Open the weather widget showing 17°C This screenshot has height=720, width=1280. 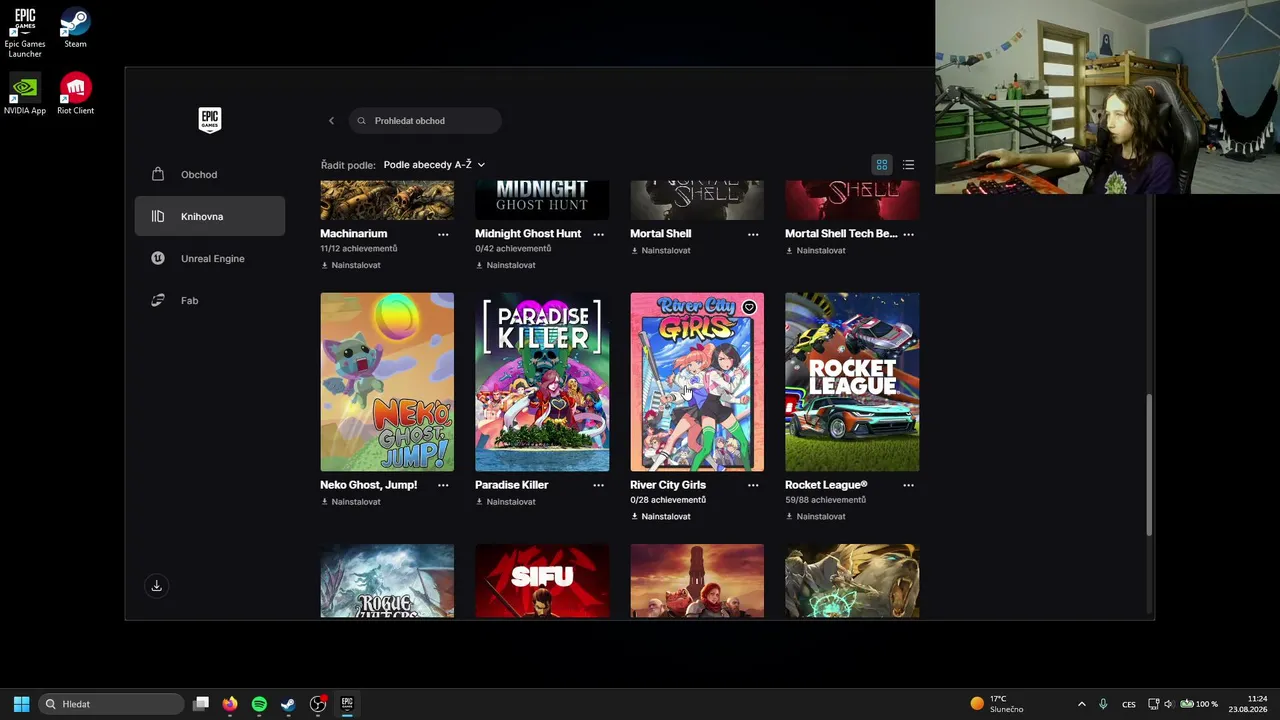coord(997,704)
